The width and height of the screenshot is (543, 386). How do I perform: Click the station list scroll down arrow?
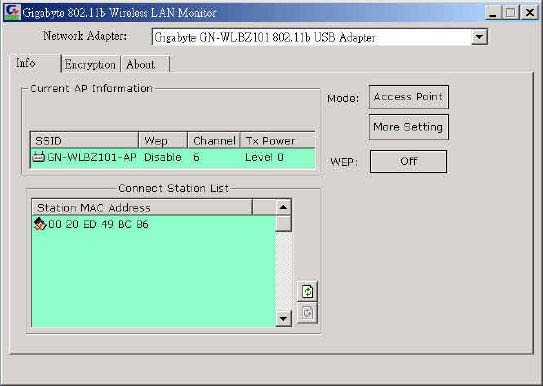click(283, 318)
